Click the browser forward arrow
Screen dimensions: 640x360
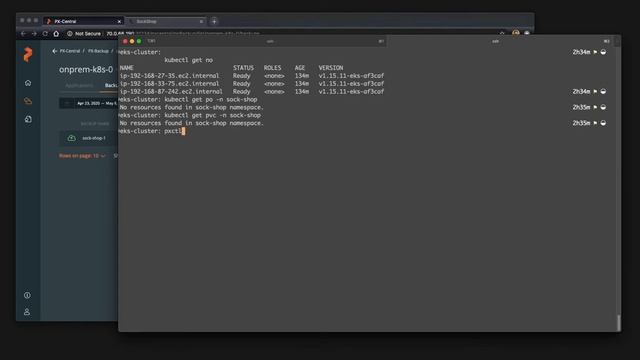click(x=34, y=33)
